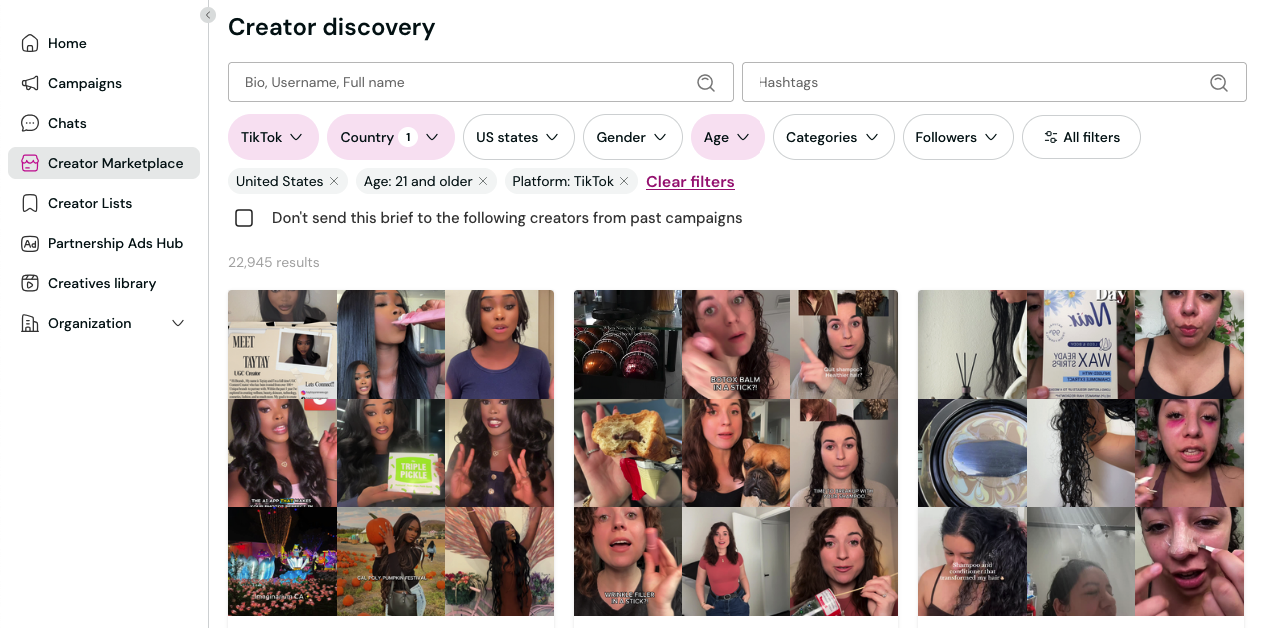
Task: Open the All filters panel
Action: (1081, 137)
